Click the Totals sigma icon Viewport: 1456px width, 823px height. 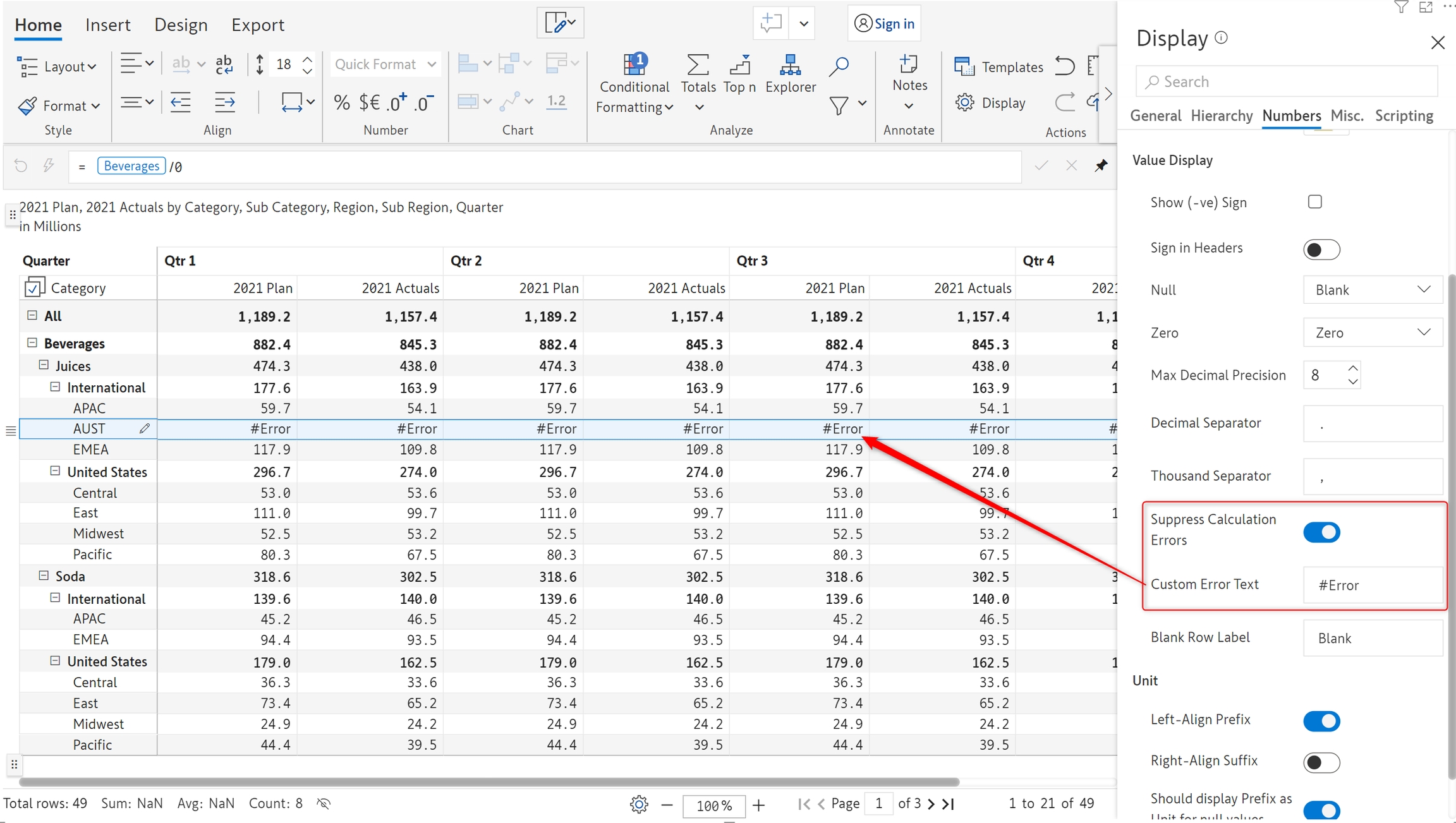pyautogui.click(x=698, y=64)
